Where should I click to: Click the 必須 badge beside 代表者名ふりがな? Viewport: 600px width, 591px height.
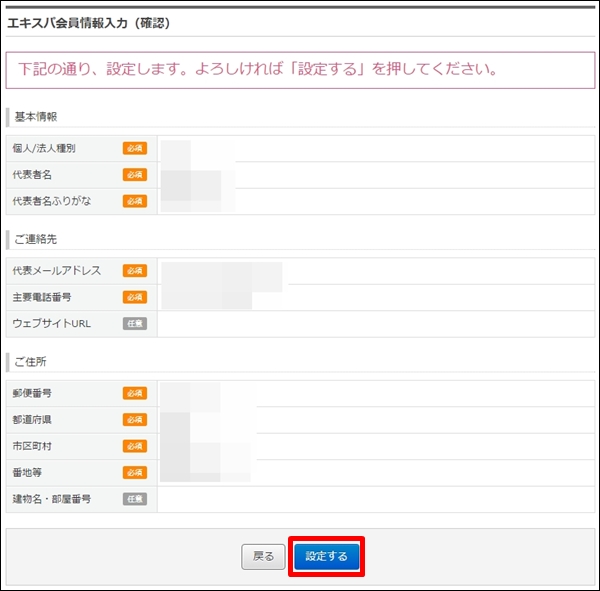pos(135,201)
